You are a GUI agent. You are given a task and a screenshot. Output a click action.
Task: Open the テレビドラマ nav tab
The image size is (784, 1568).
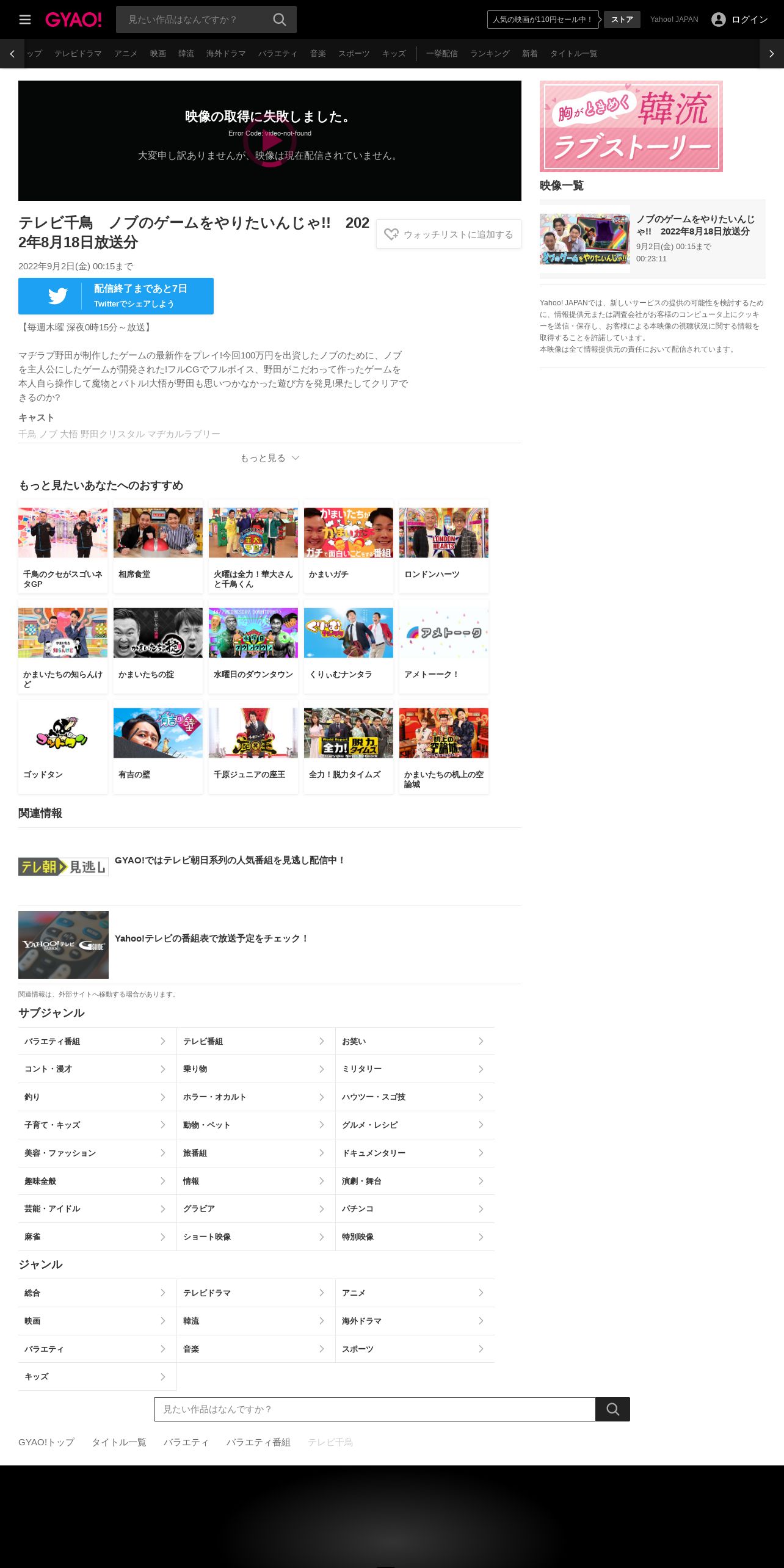(x=78, y=54)
